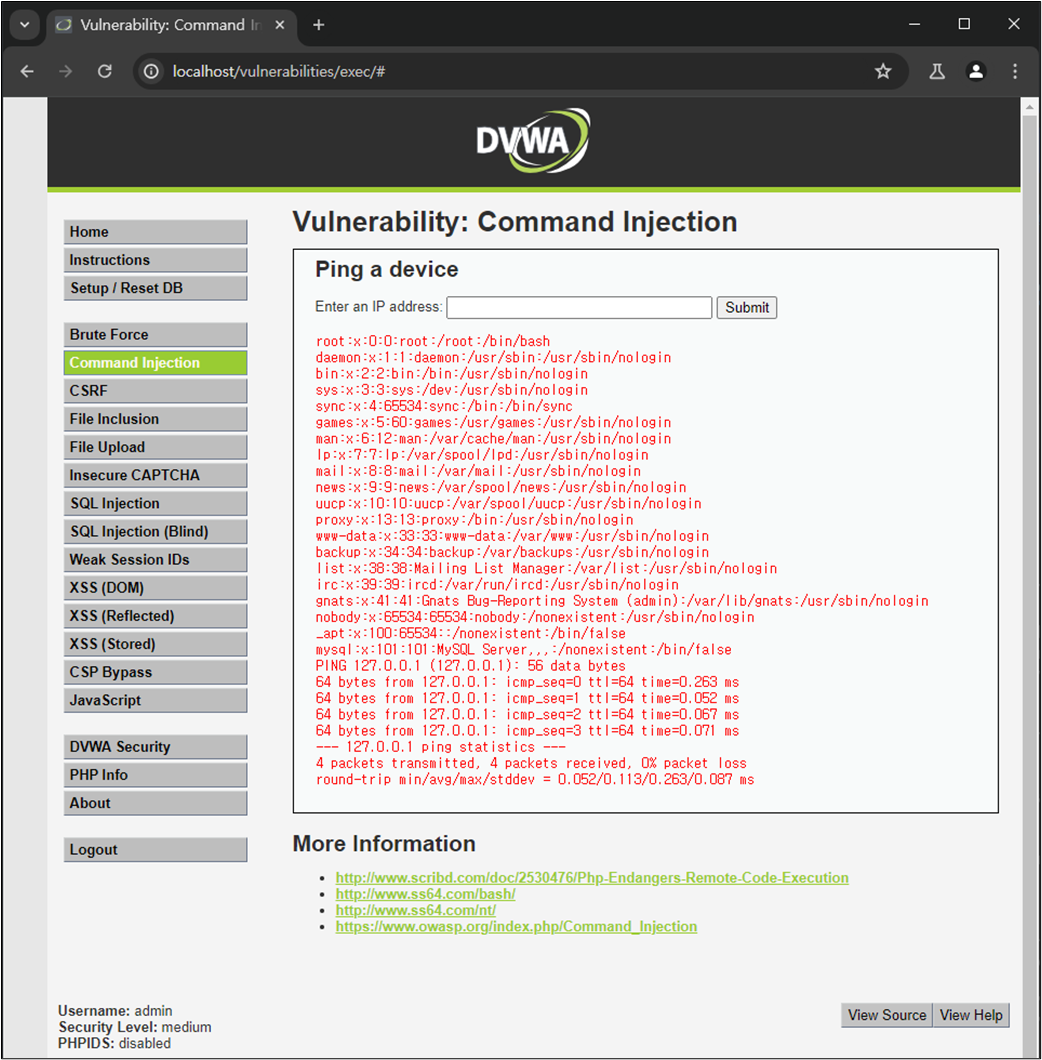
Task: Close the Vulnerability: Command Injection tab
Action: (280, 25)
